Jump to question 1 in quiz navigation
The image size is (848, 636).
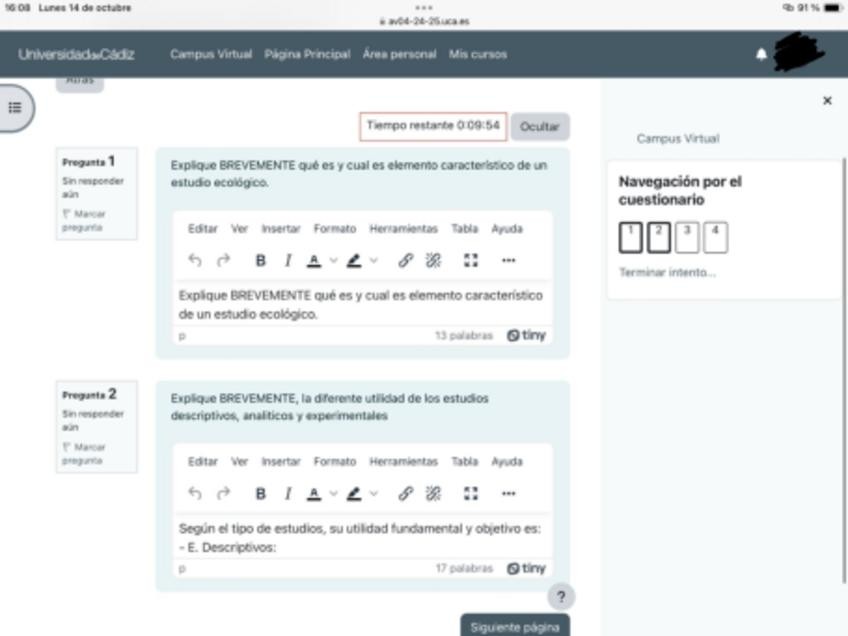631,237
